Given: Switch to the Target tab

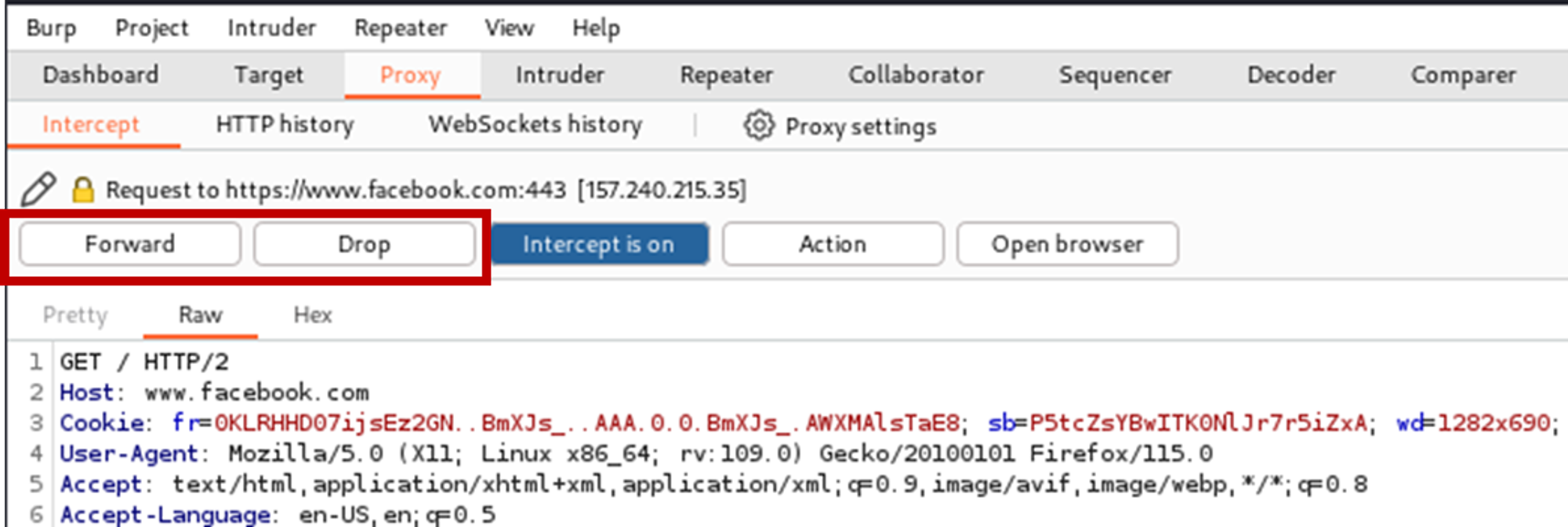Looking at the screenshot, I should pos(269,75).
